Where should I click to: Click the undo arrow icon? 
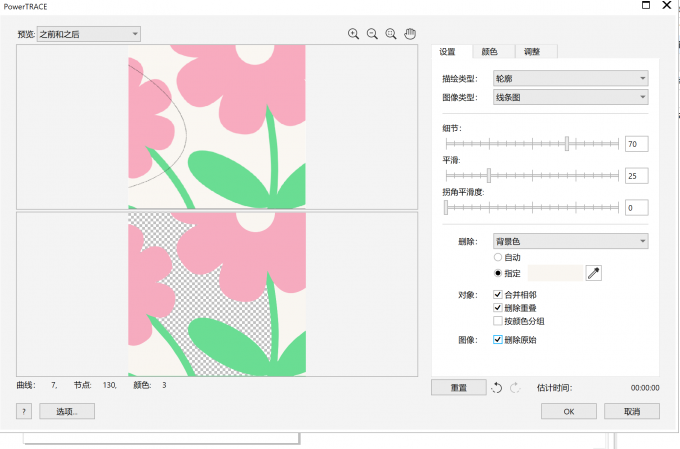(x=497, y=388)
